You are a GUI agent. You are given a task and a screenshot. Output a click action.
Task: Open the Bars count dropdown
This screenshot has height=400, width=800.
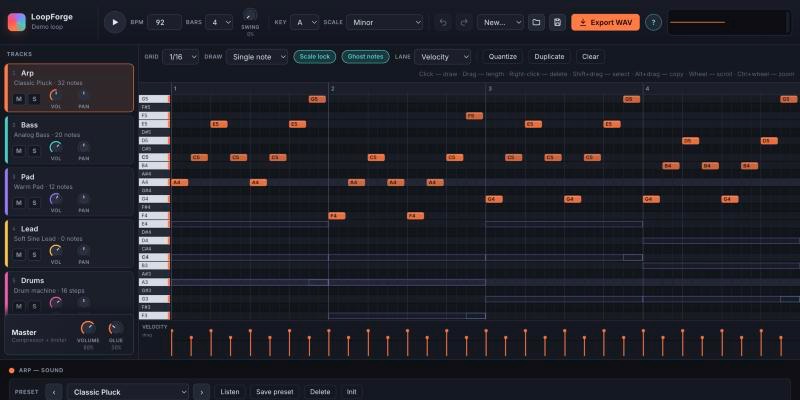coord(219,22)
